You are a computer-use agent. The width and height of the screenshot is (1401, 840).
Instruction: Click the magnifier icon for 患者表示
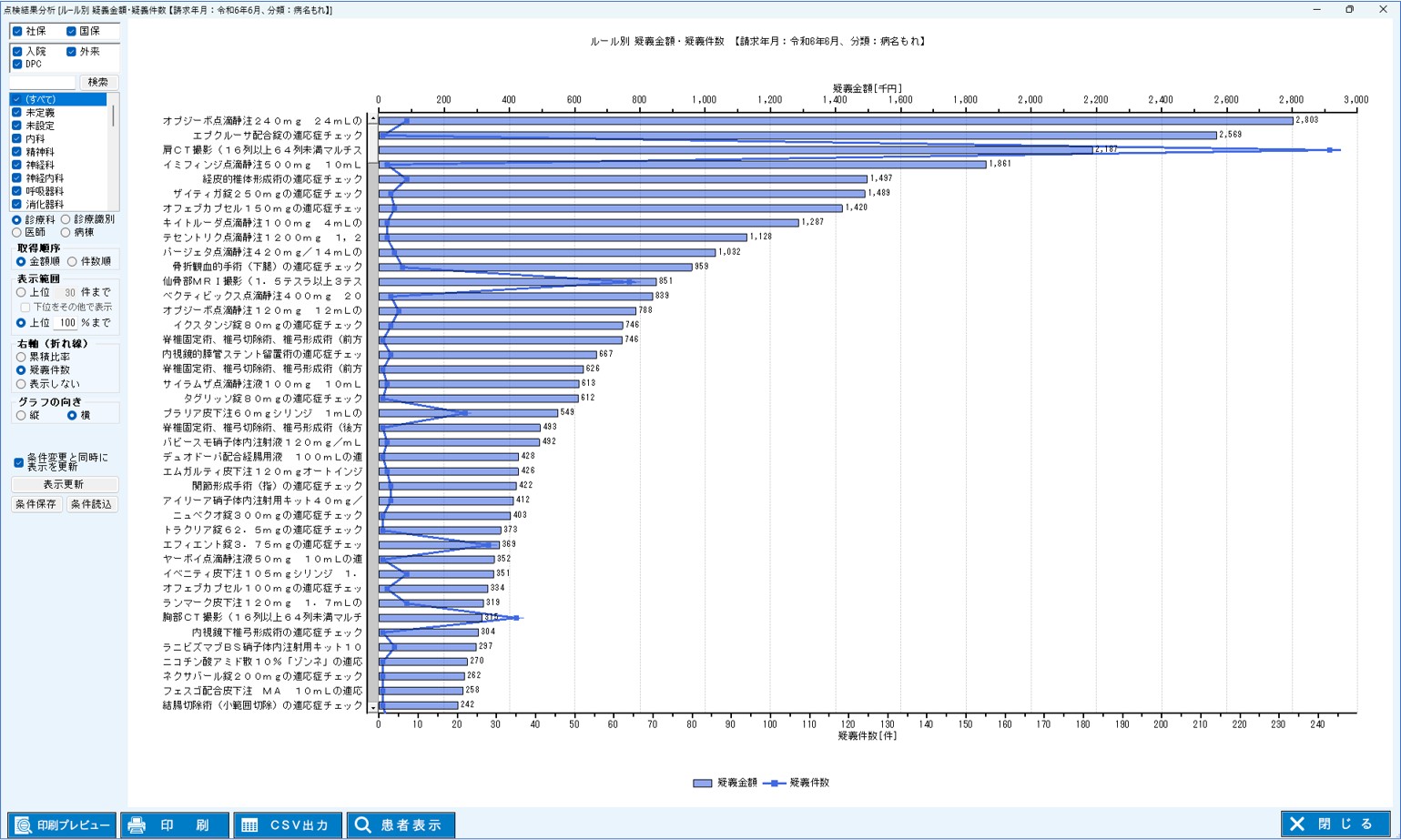363,825
